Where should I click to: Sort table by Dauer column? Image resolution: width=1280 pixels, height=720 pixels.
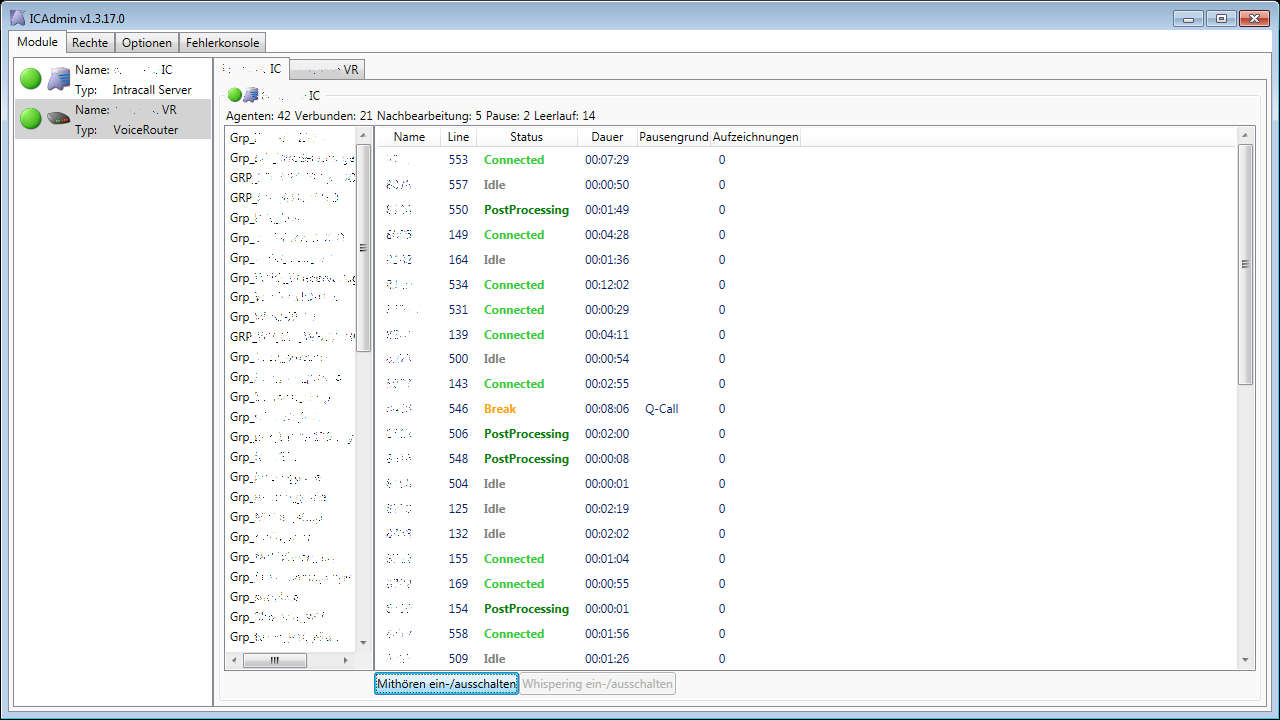pos(607,137)
